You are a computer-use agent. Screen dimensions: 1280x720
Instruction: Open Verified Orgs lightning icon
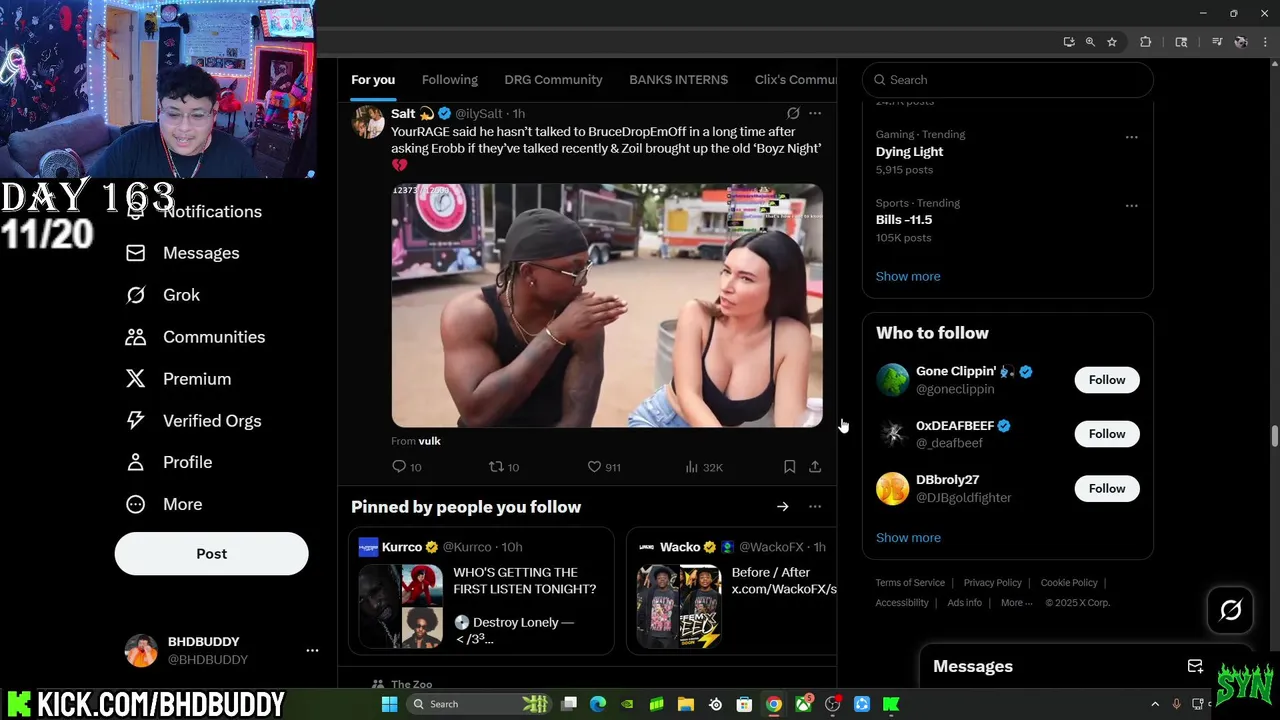[x=136, y=421]
